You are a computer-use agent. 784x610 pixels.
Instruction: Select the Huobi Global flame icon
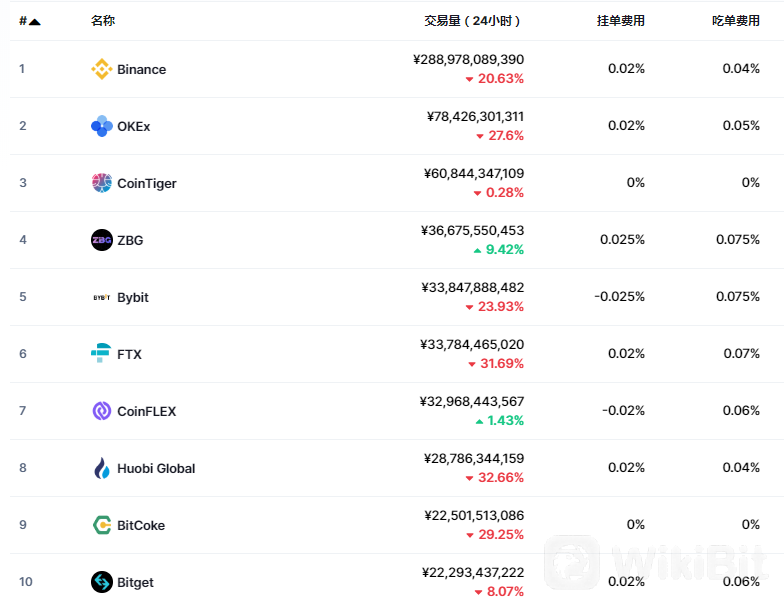point(102,468)
